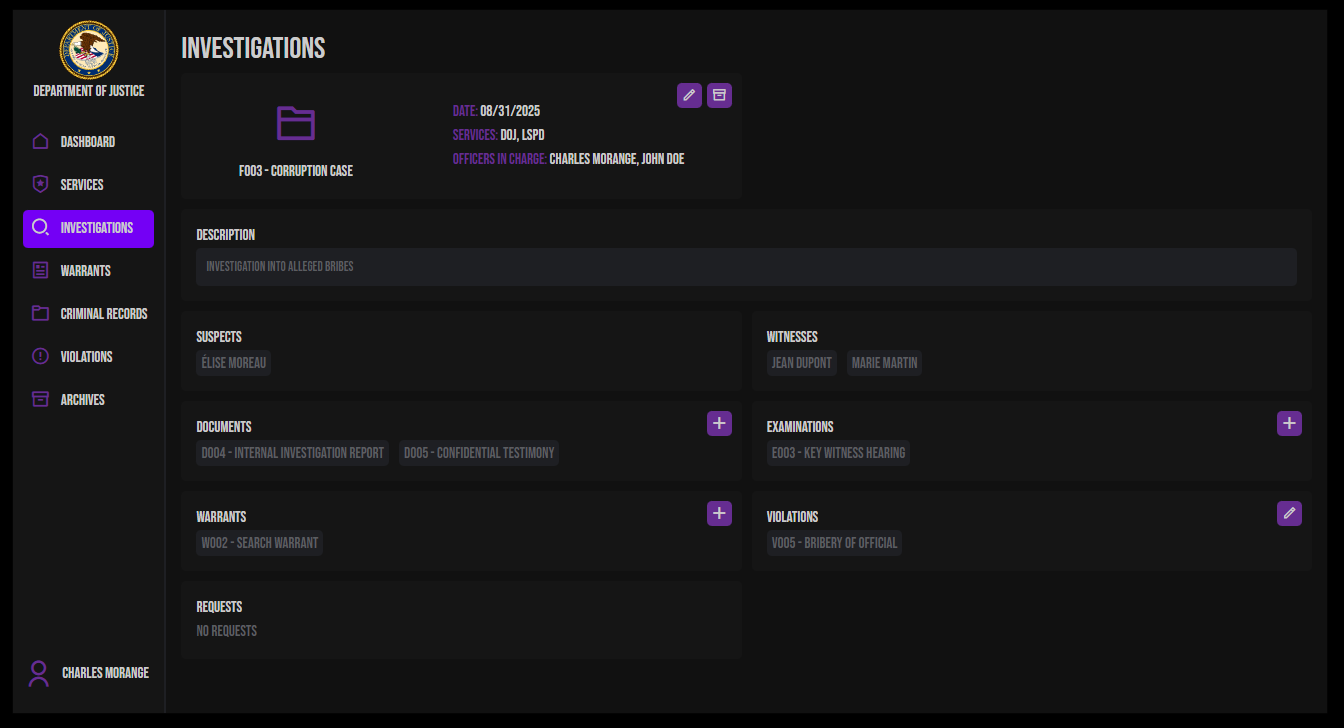Image resolution: width=1344 pixels, height=728 pixels.
Task: Open the user profile icon for Charles Morange
Action: [39, 673]
